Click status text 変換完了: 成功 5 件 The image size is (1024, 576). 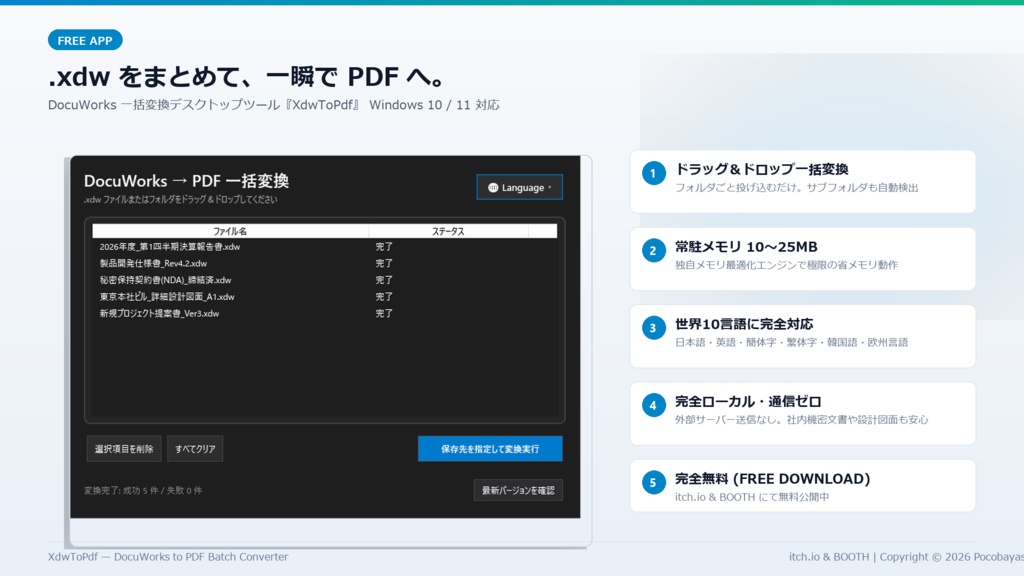point(121,490)
